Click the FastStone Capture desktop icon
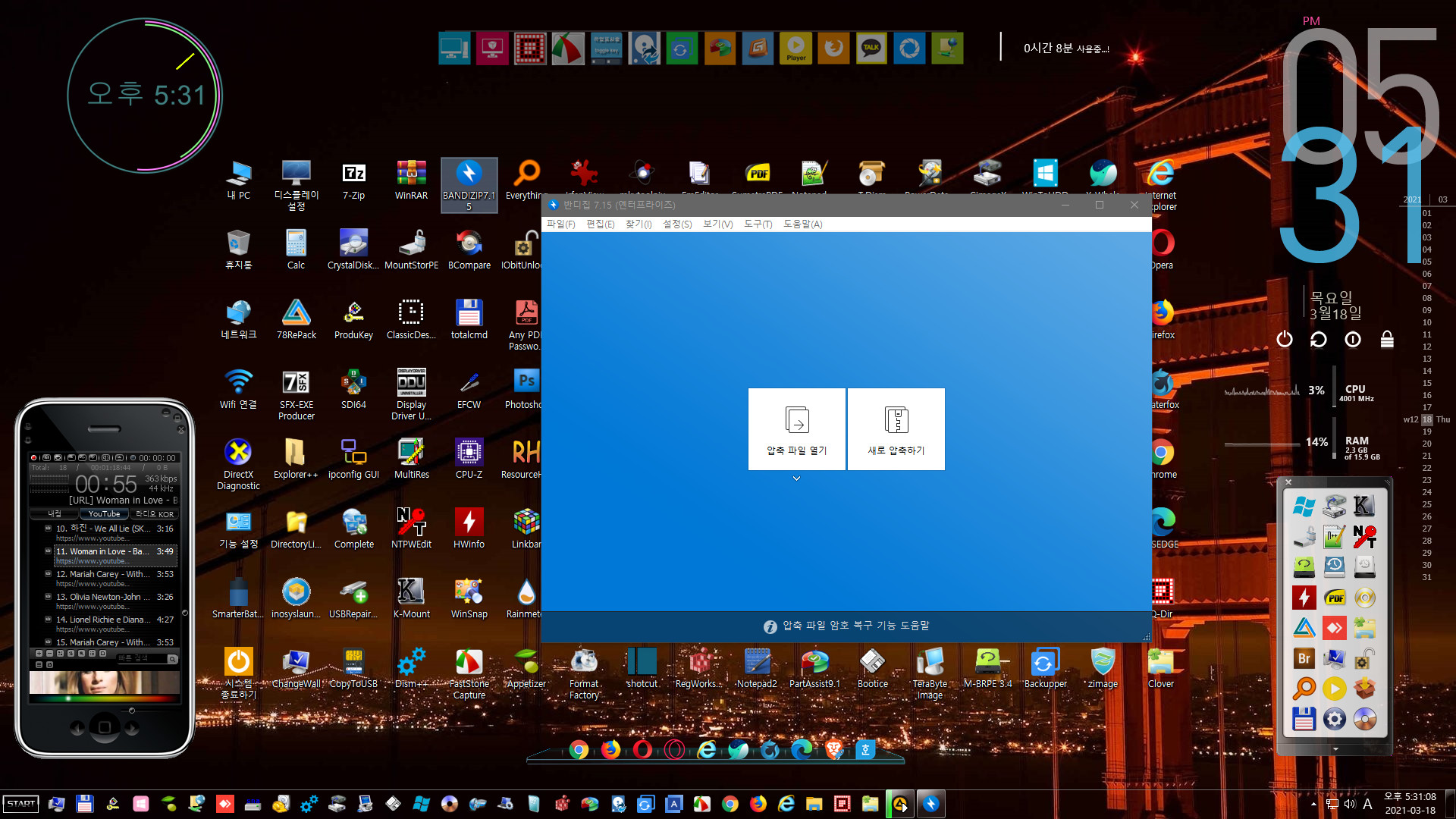 click(469, 674)
